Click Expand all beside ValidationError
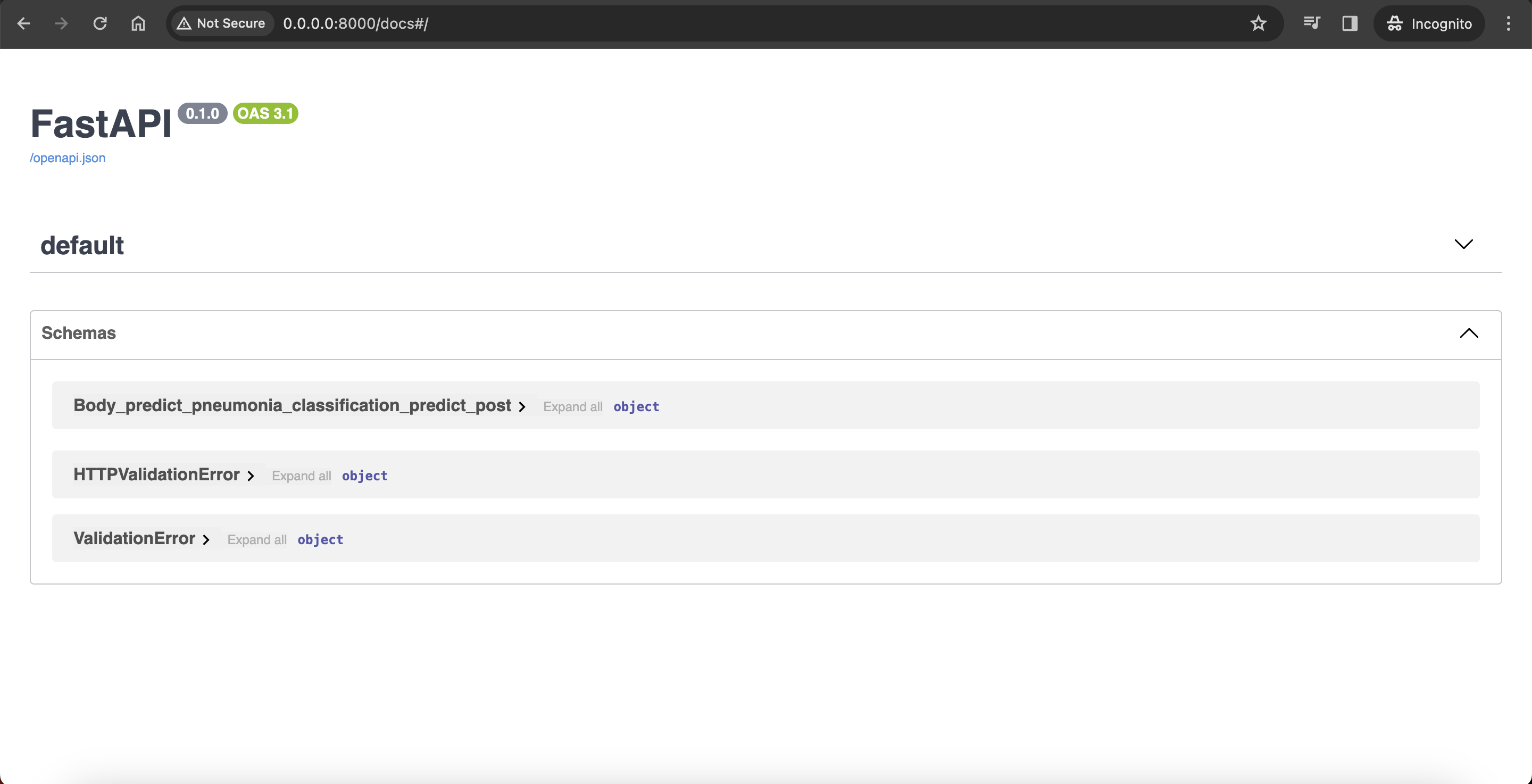1532x784 pixels. pos(256,539)
